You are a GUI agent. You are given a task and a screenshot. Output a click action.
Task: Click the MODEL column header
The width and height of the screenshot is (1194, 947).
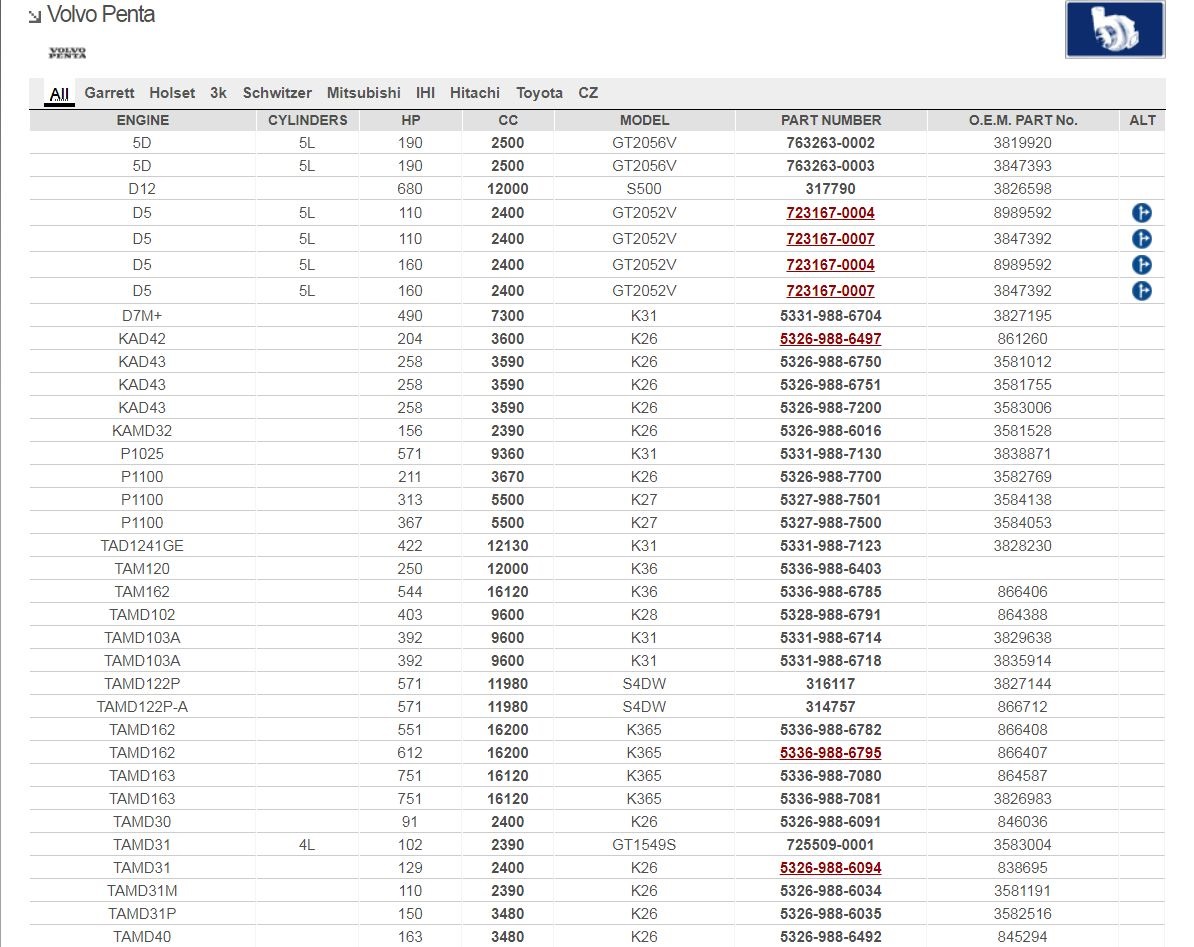tap(644, 120)
